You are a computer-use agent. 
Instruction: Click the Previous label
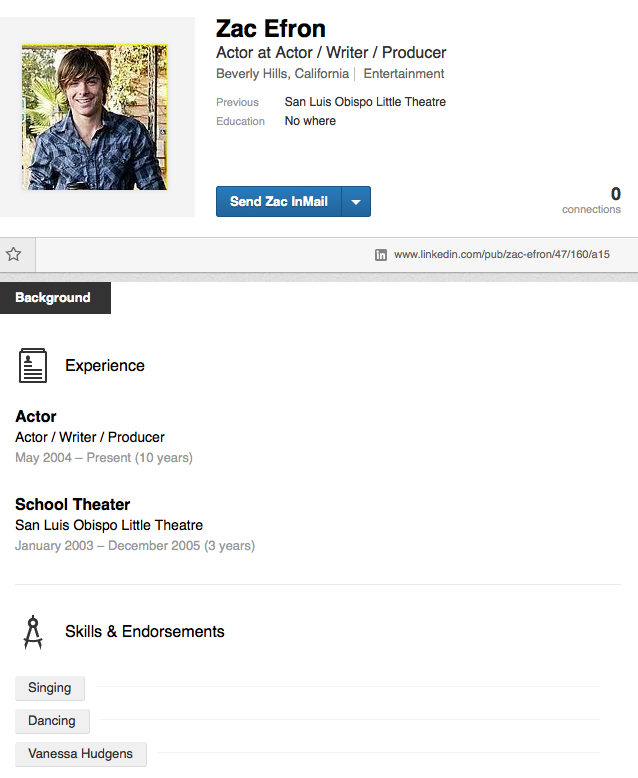[237, 102]
